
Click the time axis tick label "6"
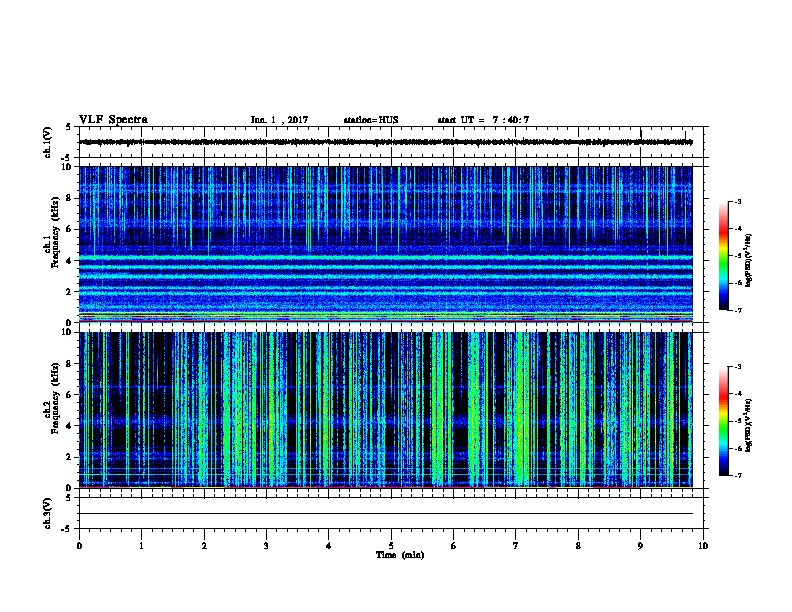coord(453,546)
